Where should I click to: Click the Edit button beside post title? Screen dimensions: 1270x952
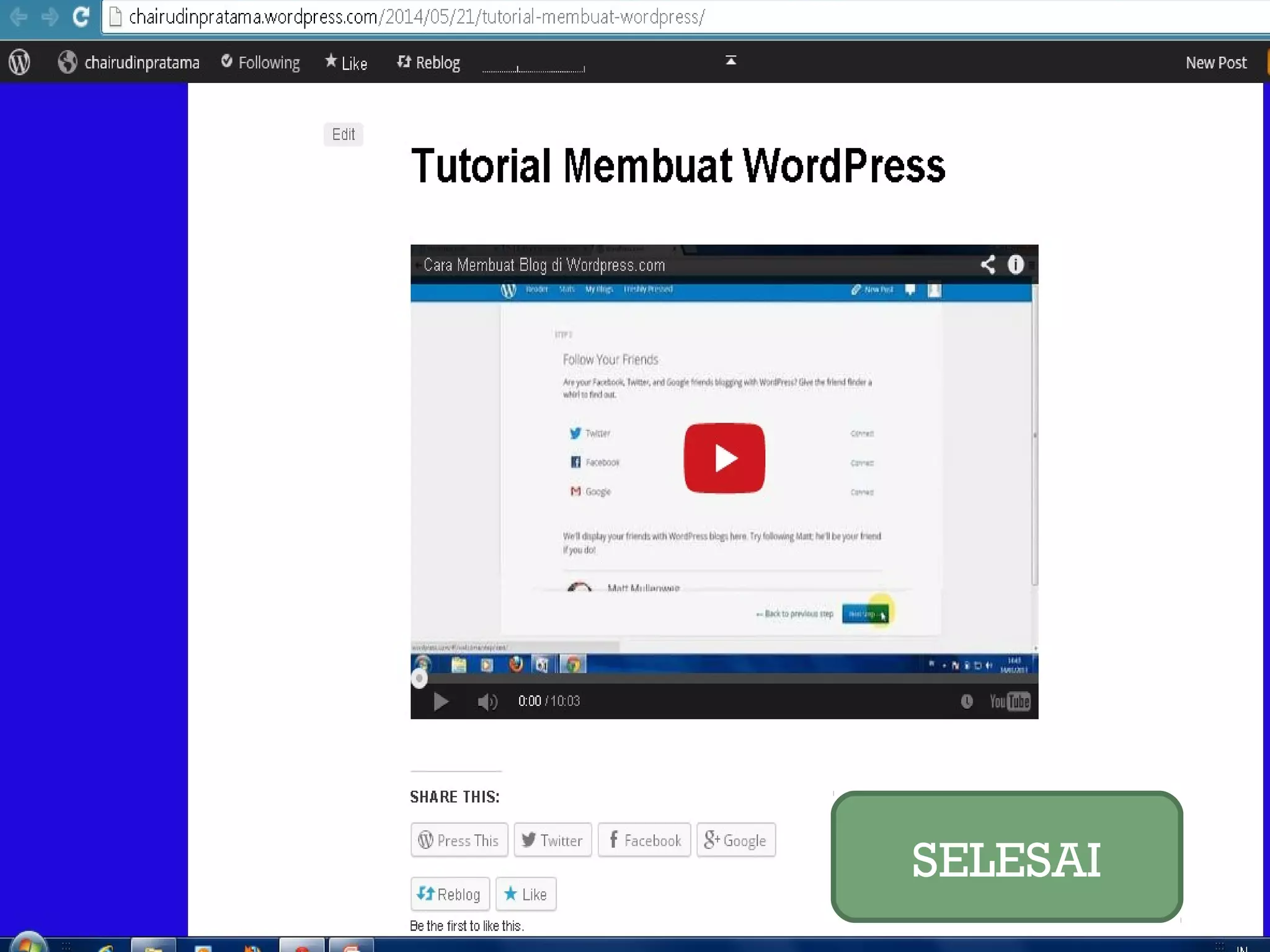pyautogui.click(x=343, y=134)
